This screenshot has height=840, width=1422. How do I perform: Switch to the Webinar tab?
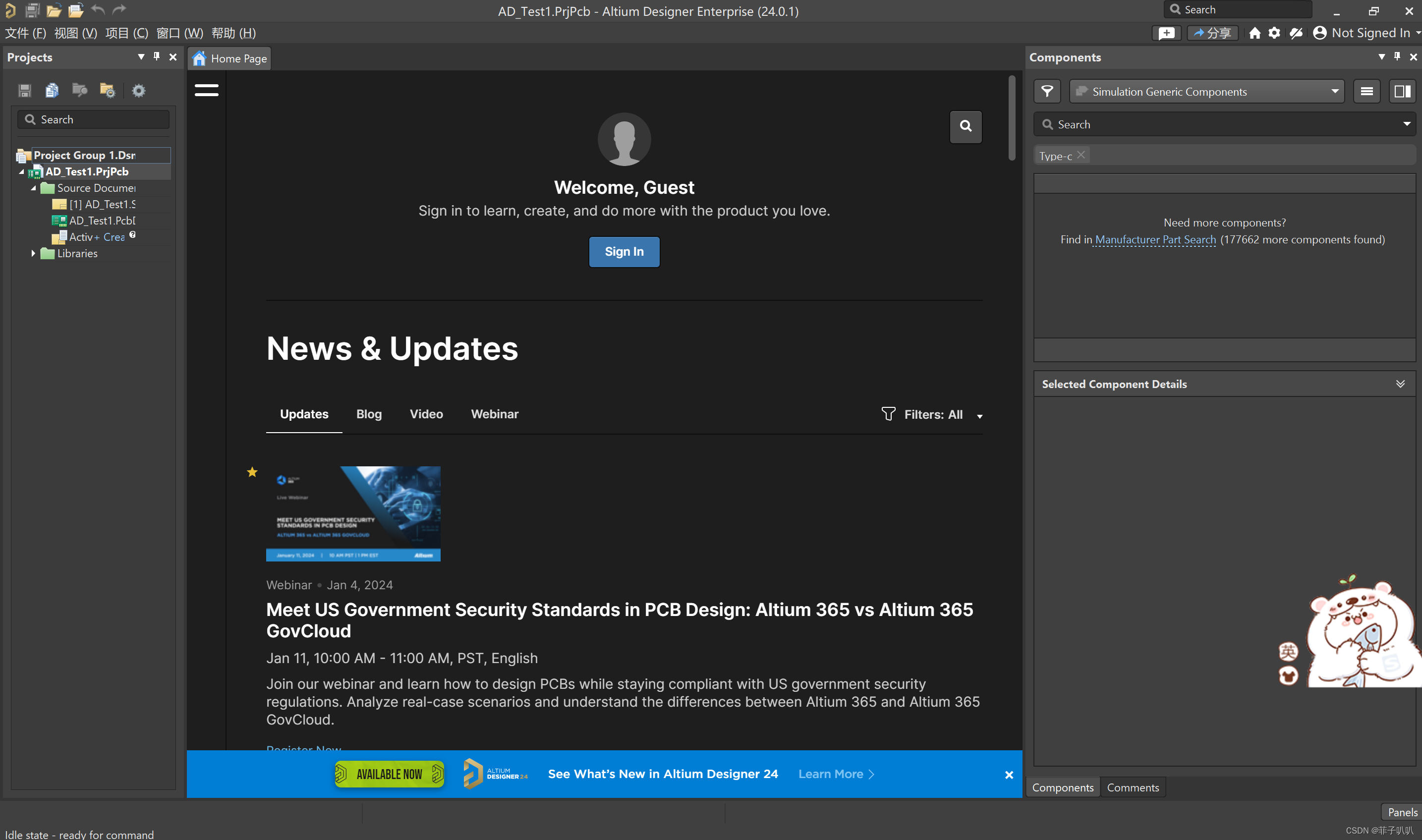pyautogui.click(x=495, y=414)
